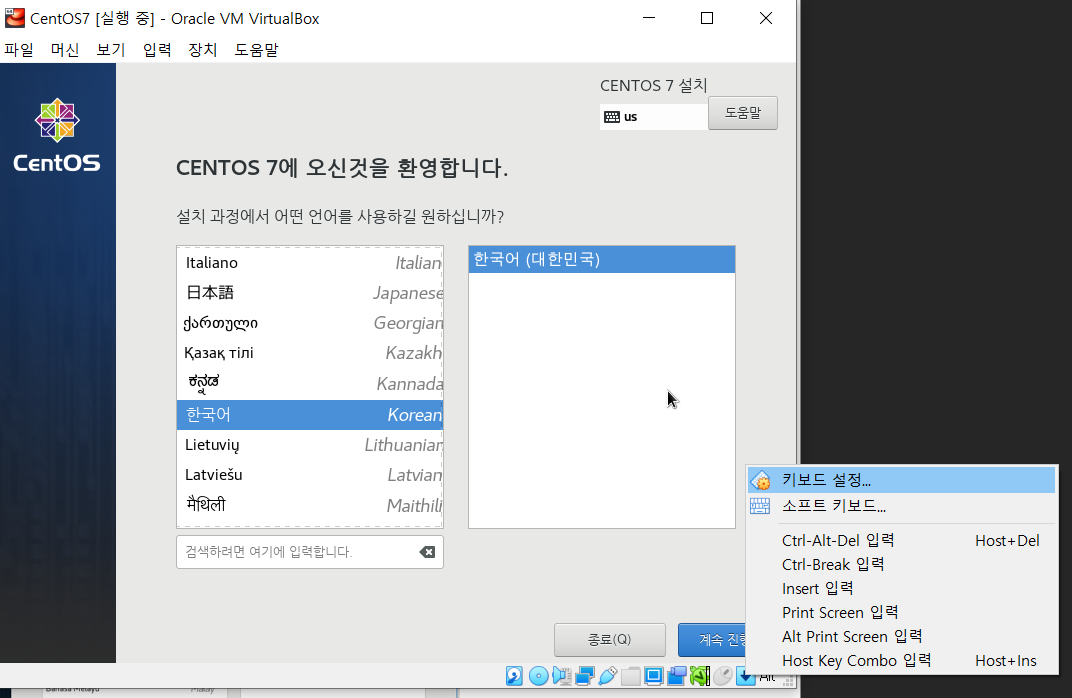Select Ctrl-Alt-Del 입력 menu entry
Screen dimensions: 1072x698
901,540
